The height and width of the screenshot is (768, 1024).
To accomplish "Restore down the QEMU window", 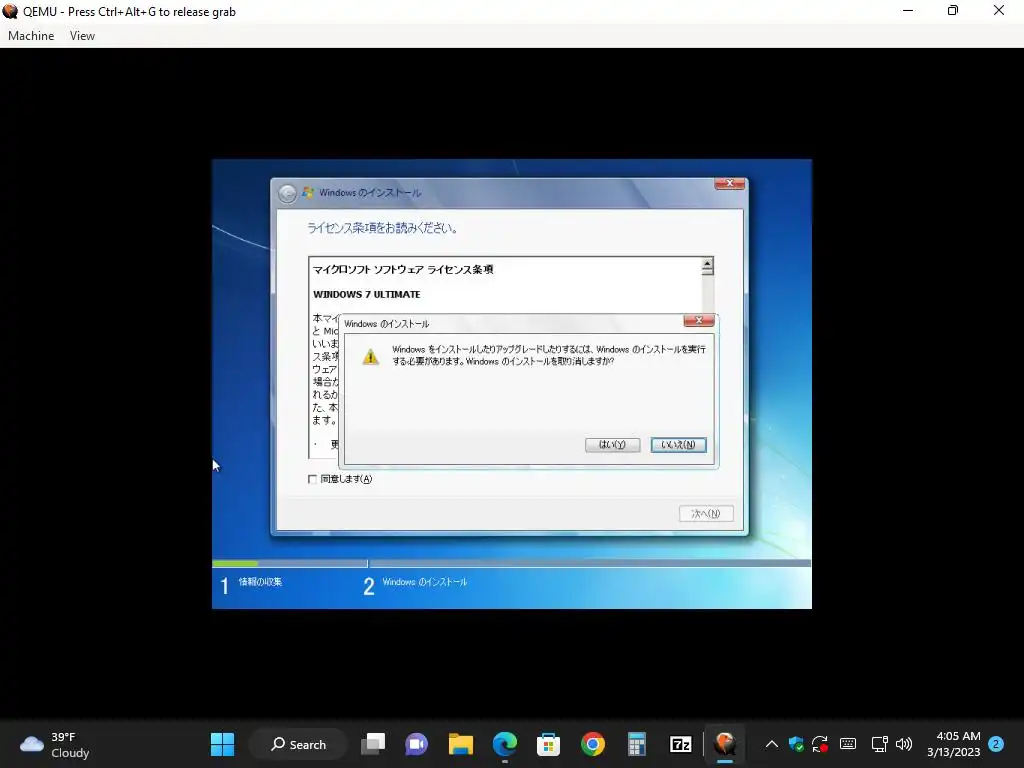I will (953, 10).
